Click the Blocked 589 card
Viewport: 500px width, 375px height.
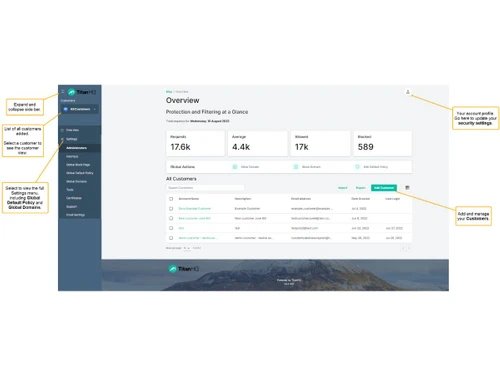tap(383, 143)
